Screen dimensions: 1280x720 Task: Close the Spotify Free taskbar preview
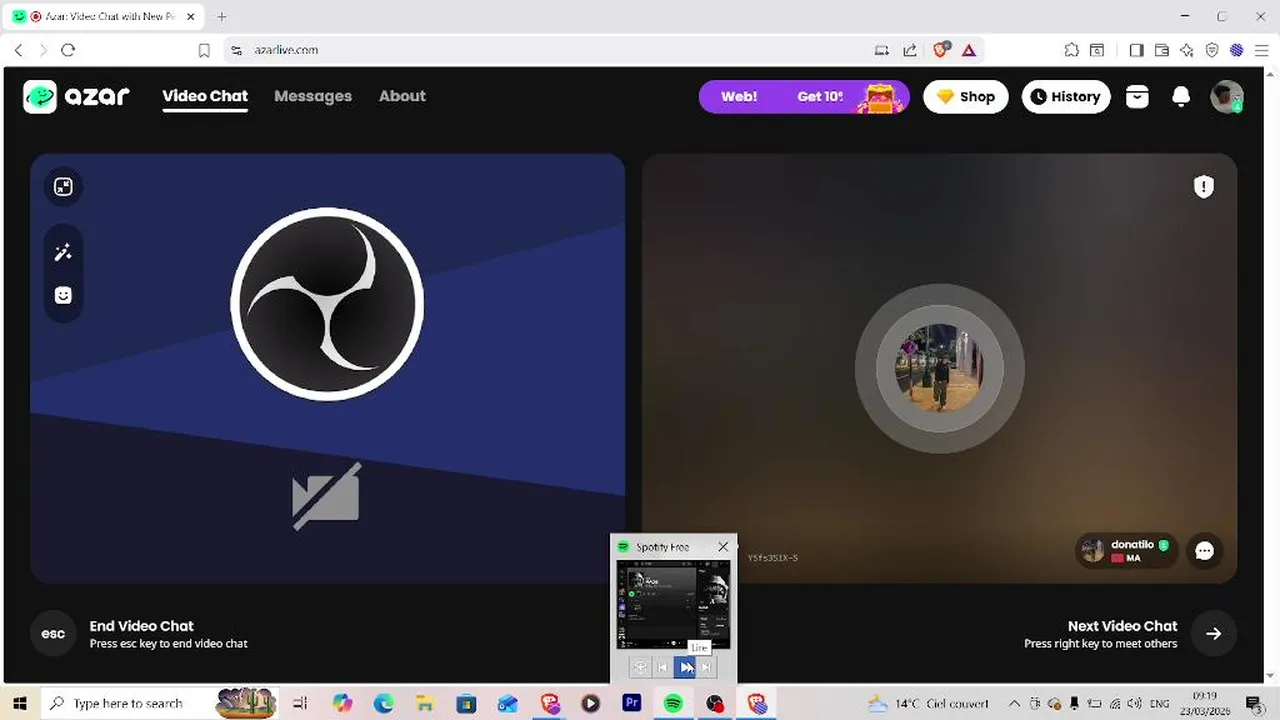click(x=723, y=547)
